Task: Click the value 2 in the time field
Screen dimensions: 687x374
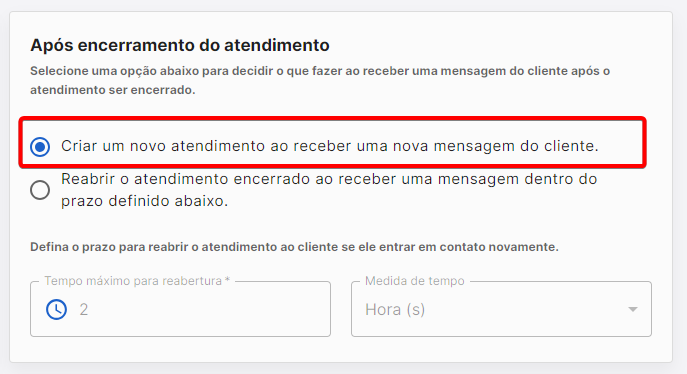Action: [84, 310]
